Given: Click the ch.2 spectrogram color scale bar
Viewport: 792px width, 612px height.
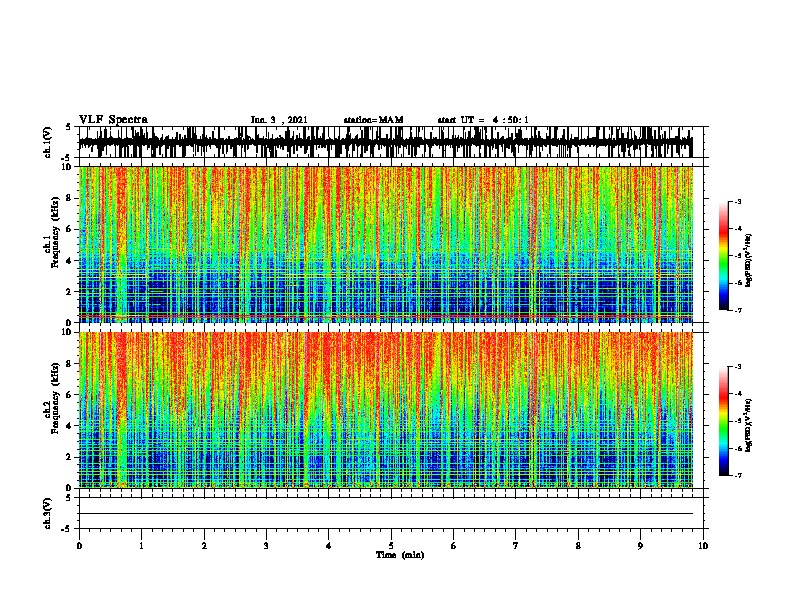Looking at the screenshot, I should click(x=723, y=421).
